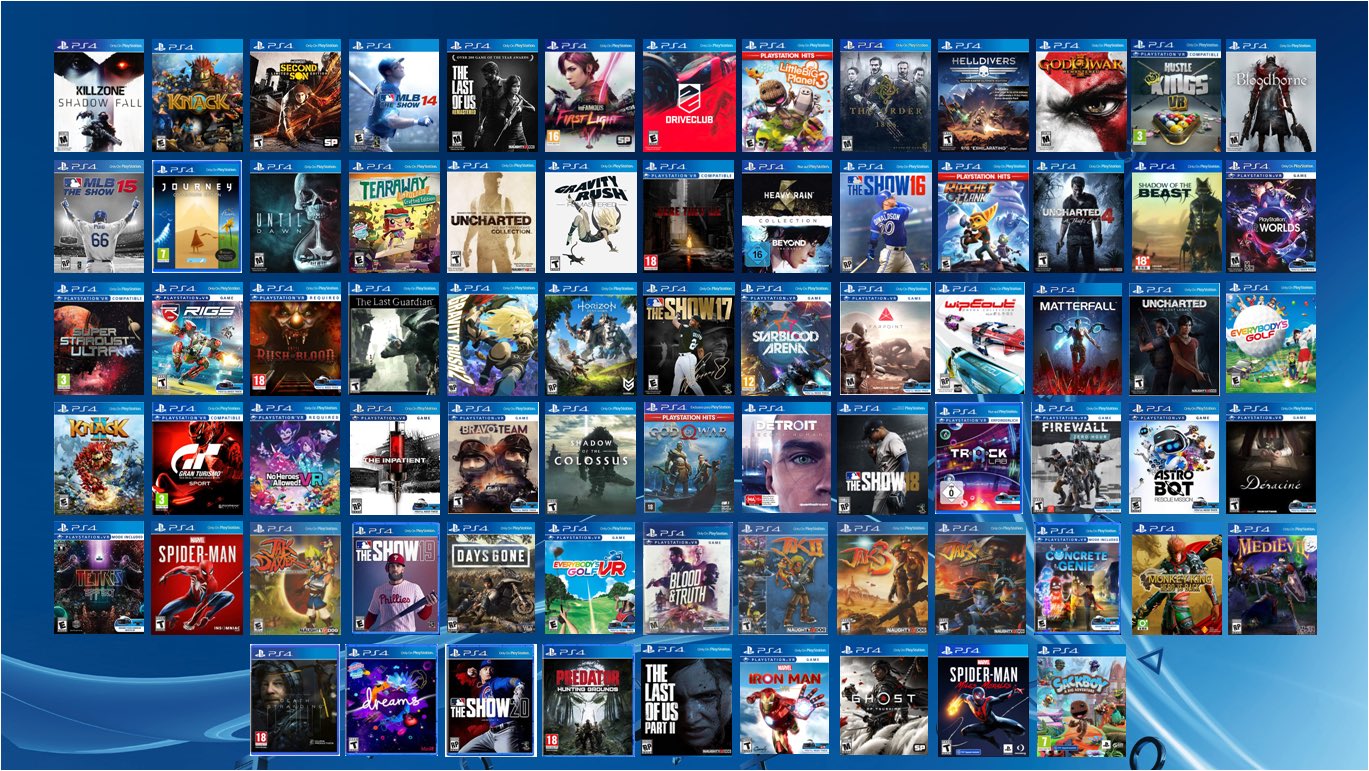
Task: Click the Jak II cover
Action: pos(783,578)
